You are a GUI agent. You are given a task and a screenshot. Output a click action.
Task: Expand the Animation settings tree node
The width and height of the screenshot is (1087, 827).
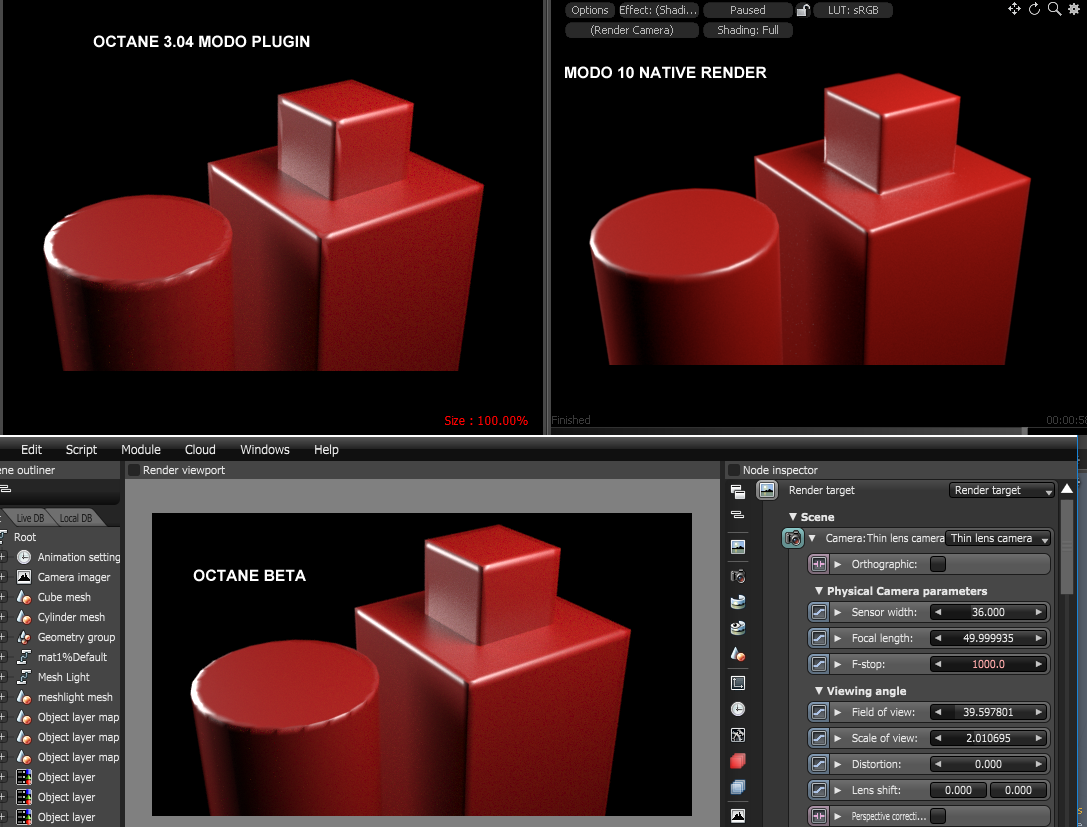point(3,557)
